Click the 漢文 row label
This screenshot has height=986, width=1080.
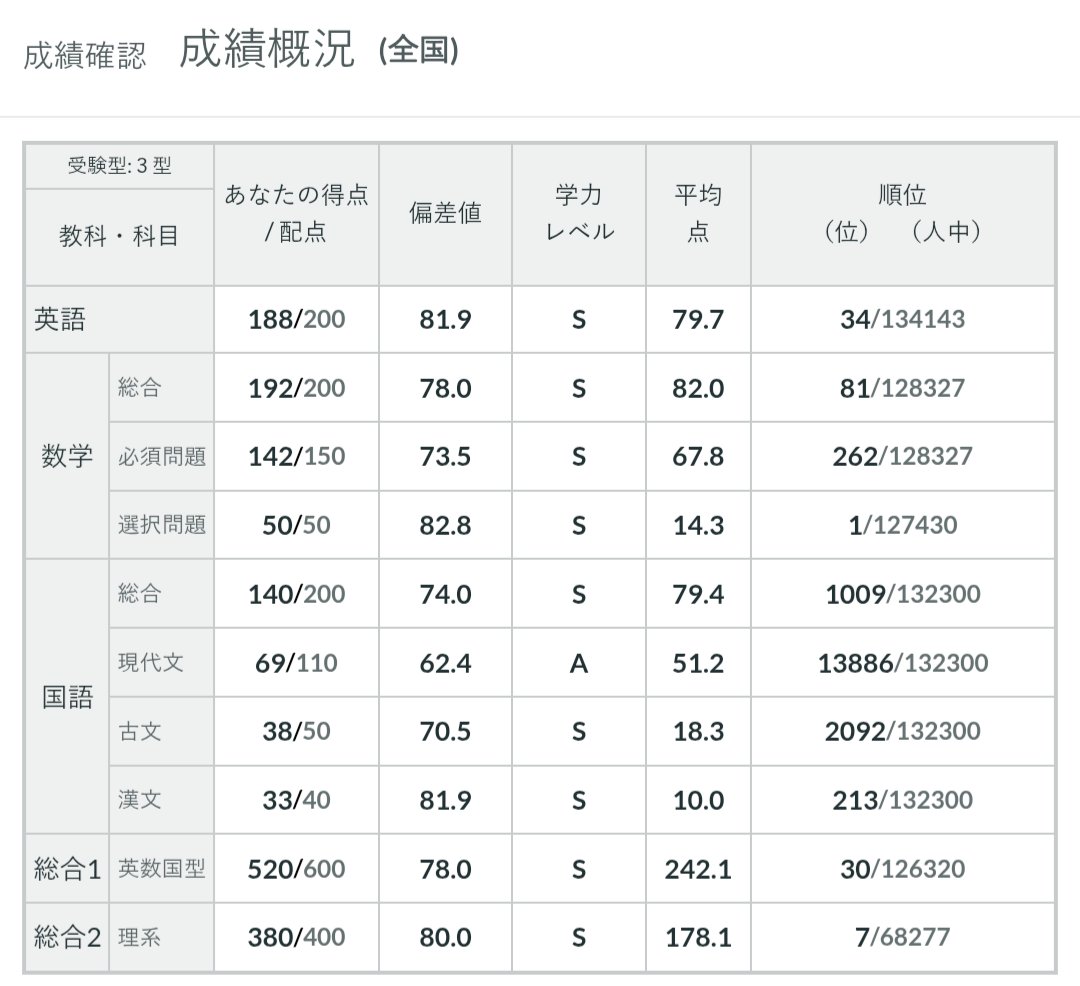point(140,800)
